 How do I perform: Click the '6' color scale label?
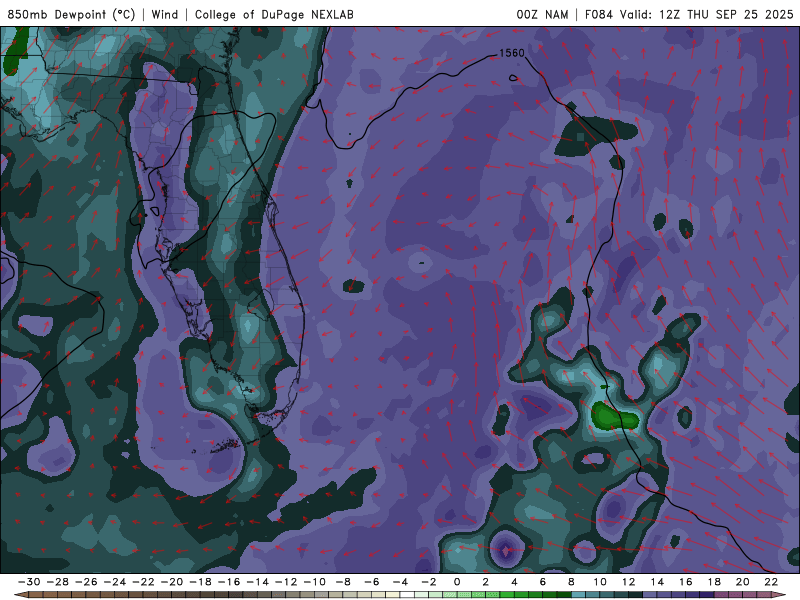[x=543, y=582]
